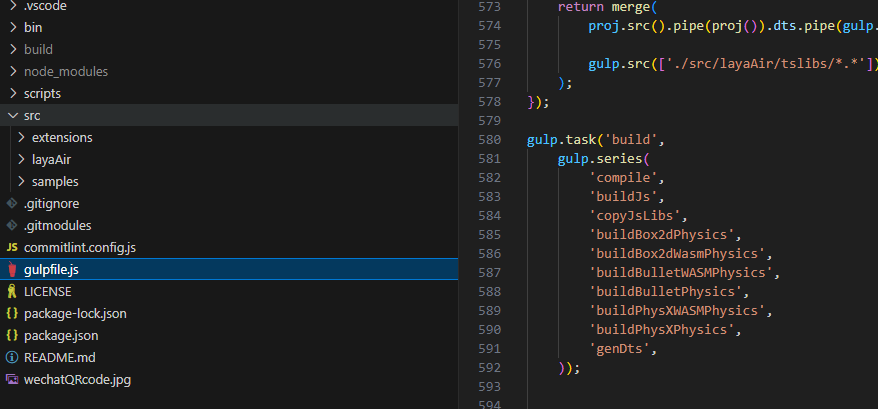Select the build folder
Viewport: 878px width, 409px height.
click(38, 50)
